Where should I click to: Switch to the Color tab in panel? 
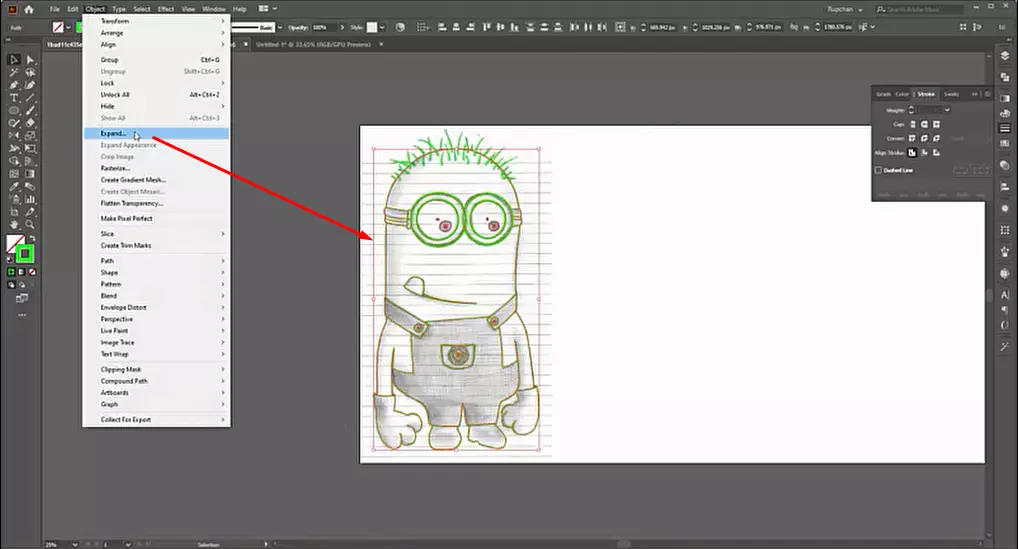(x=902, y=94)
